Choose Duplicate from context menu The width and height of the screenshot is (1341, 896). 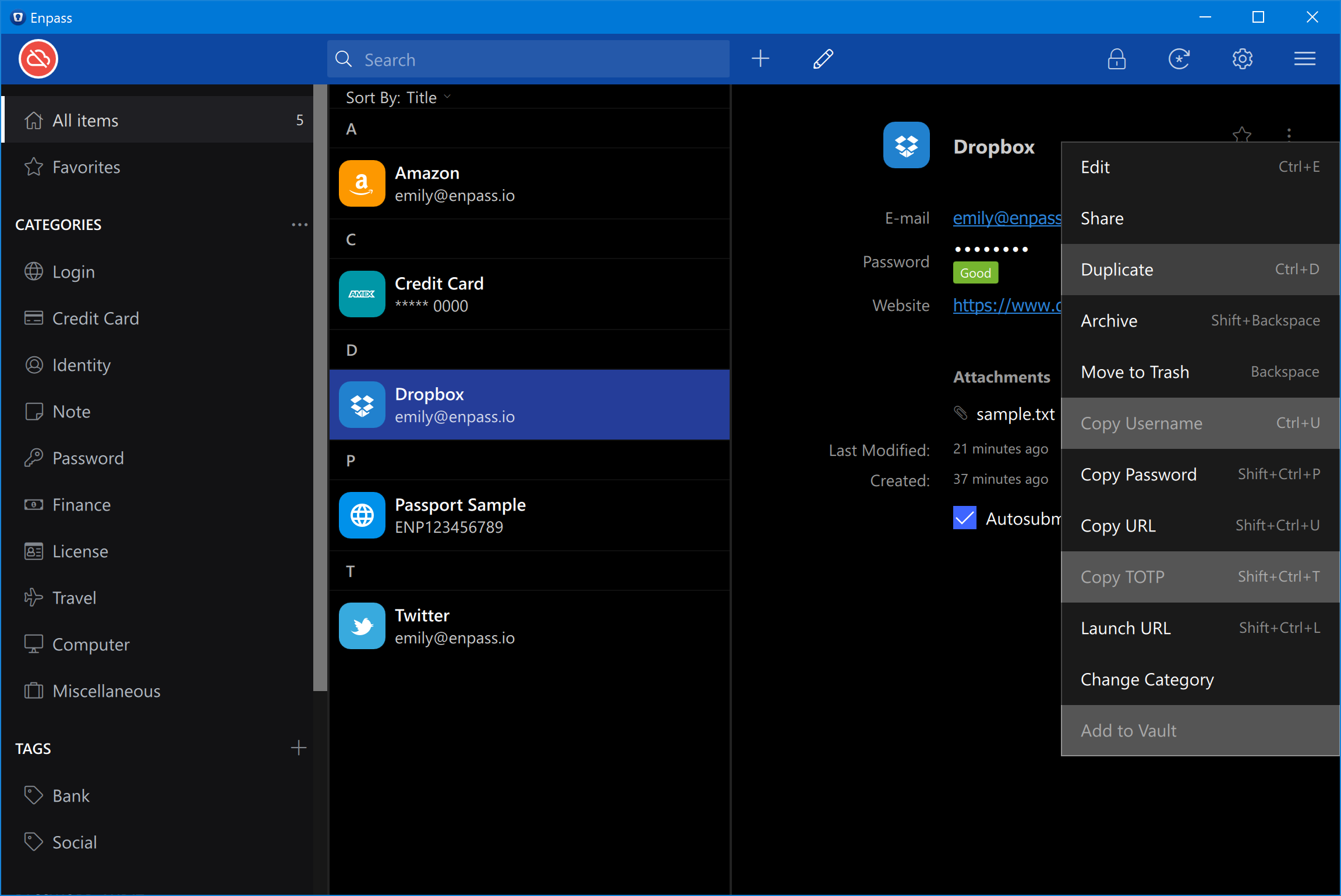click(1200, 270)
